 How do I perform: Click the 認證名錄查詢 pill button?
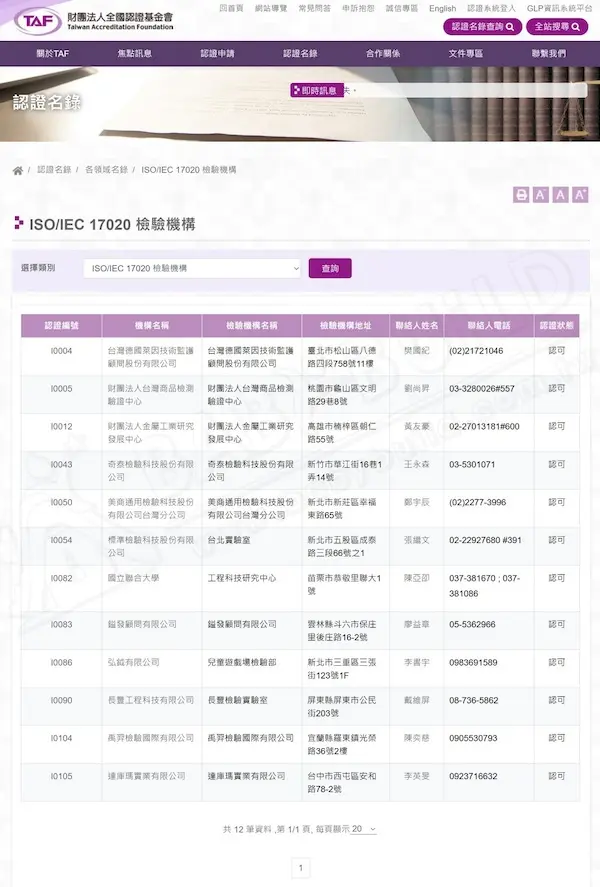[x=482, y=27]
